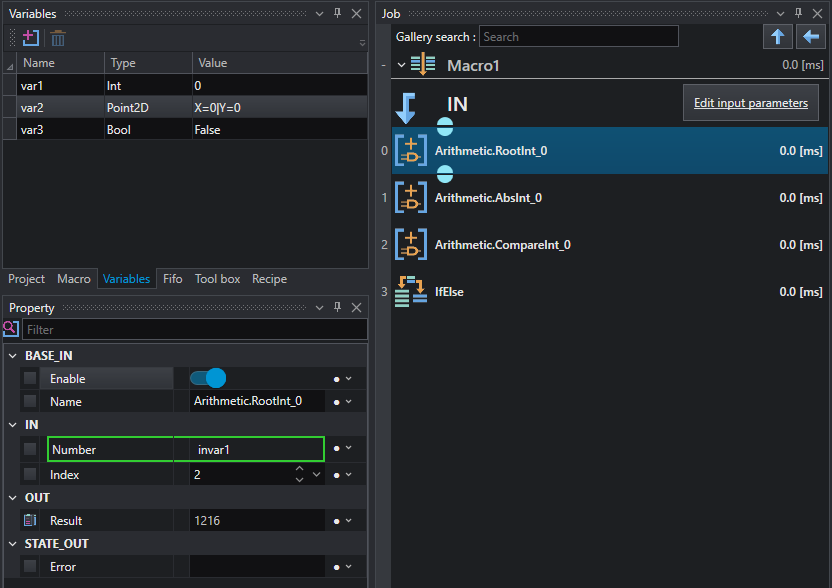The height and width of the screenshot is (588, 832).
Task: Switch to the Tool box tab
Action: coord(218,279)
